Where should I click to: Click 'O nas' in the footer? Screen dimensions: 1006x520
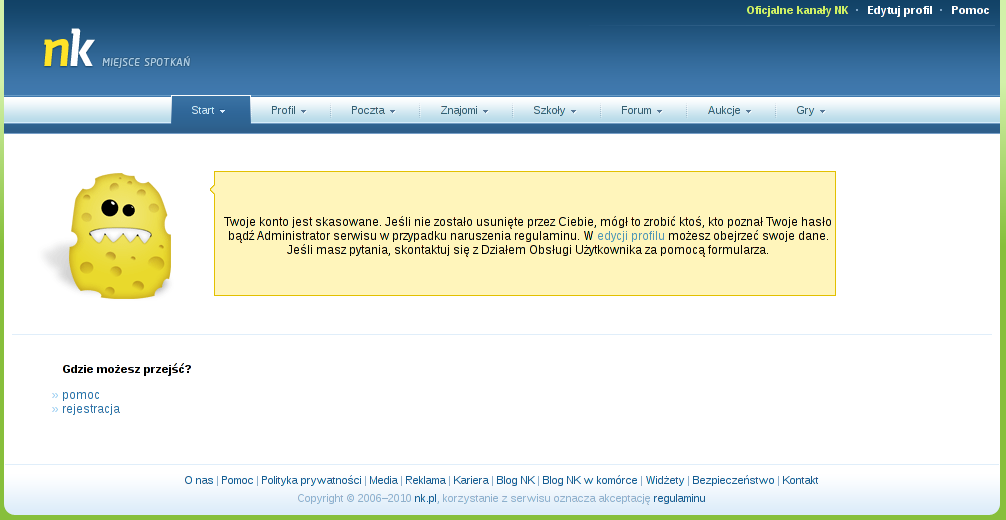coord(198,480)
